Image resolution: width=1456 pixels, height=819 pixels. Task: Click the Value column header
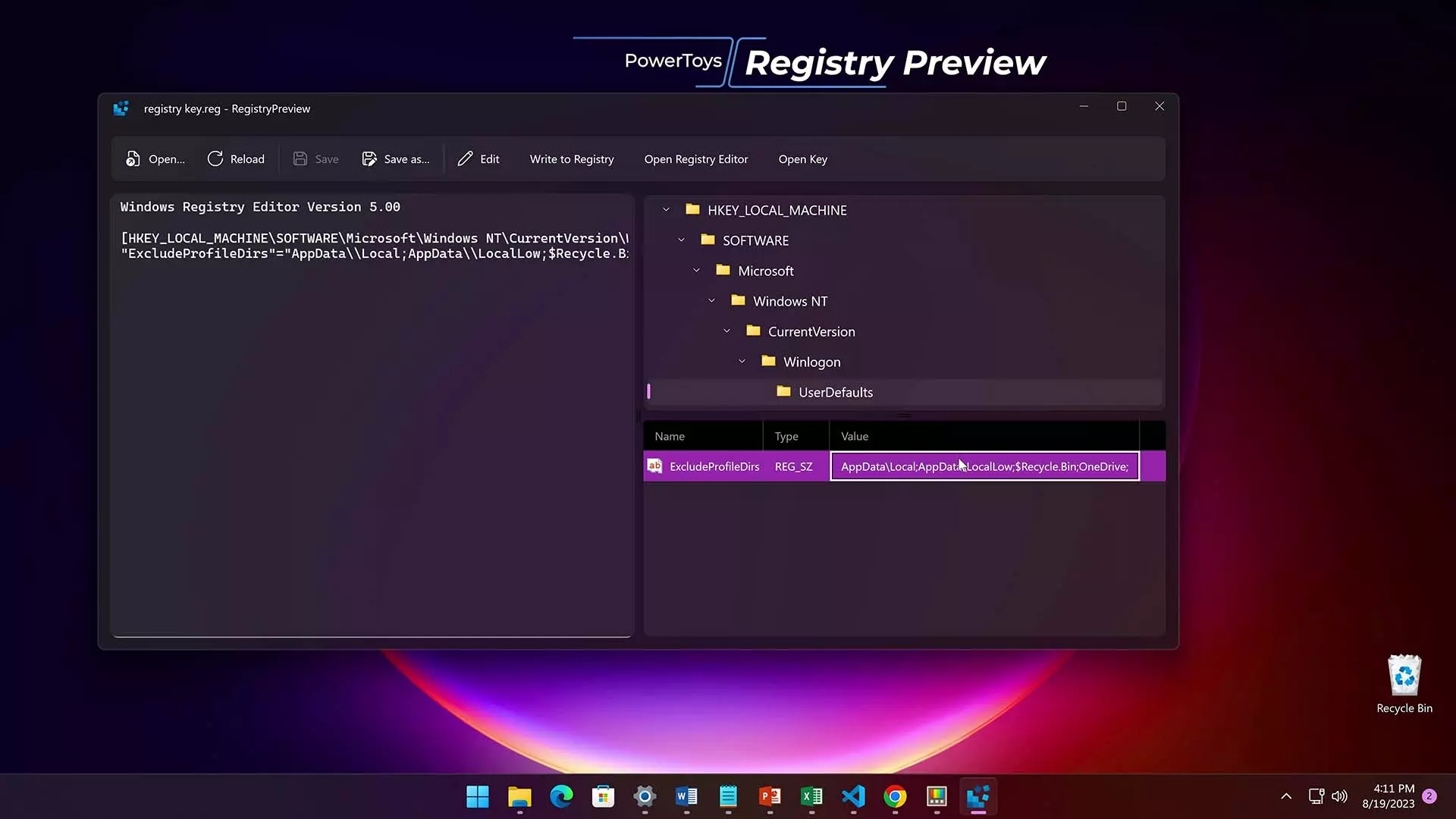click(x=984, y=436)
